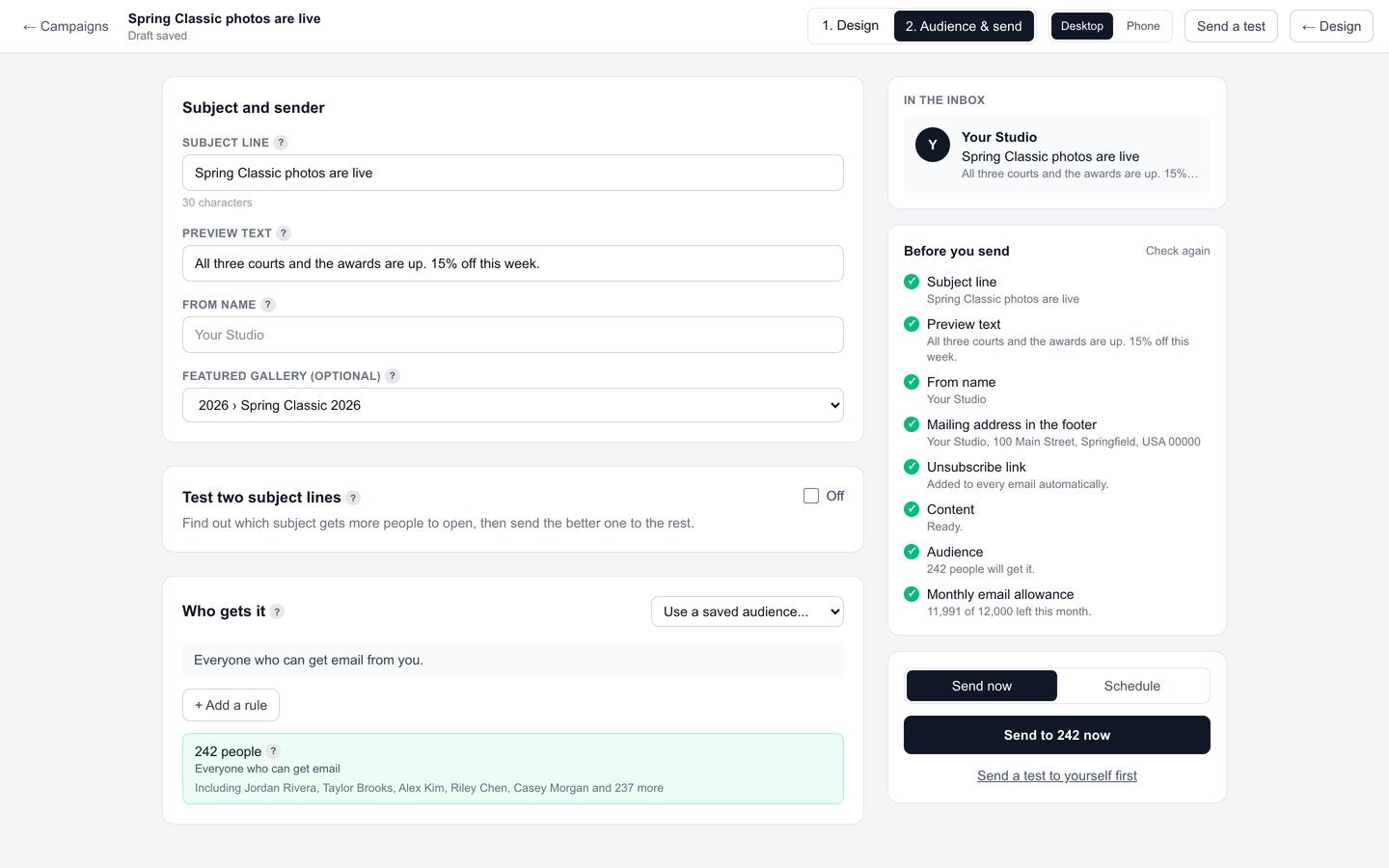Image resolution: width=1389 pixels, height=868 pixels.
Task: Open the Use a saved audience dropdown
Action: (x=748, y=611)
